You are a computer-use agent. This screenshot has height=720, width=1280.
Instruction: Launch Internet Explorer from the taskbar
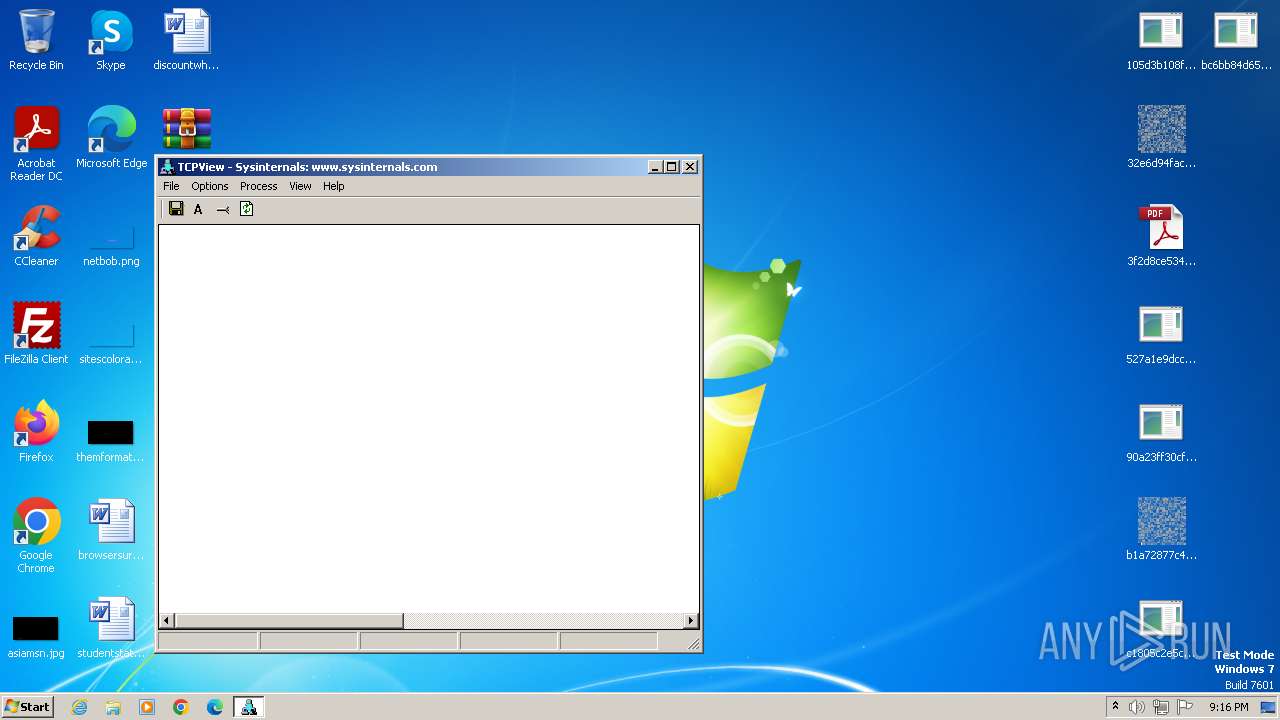[79, 707]
